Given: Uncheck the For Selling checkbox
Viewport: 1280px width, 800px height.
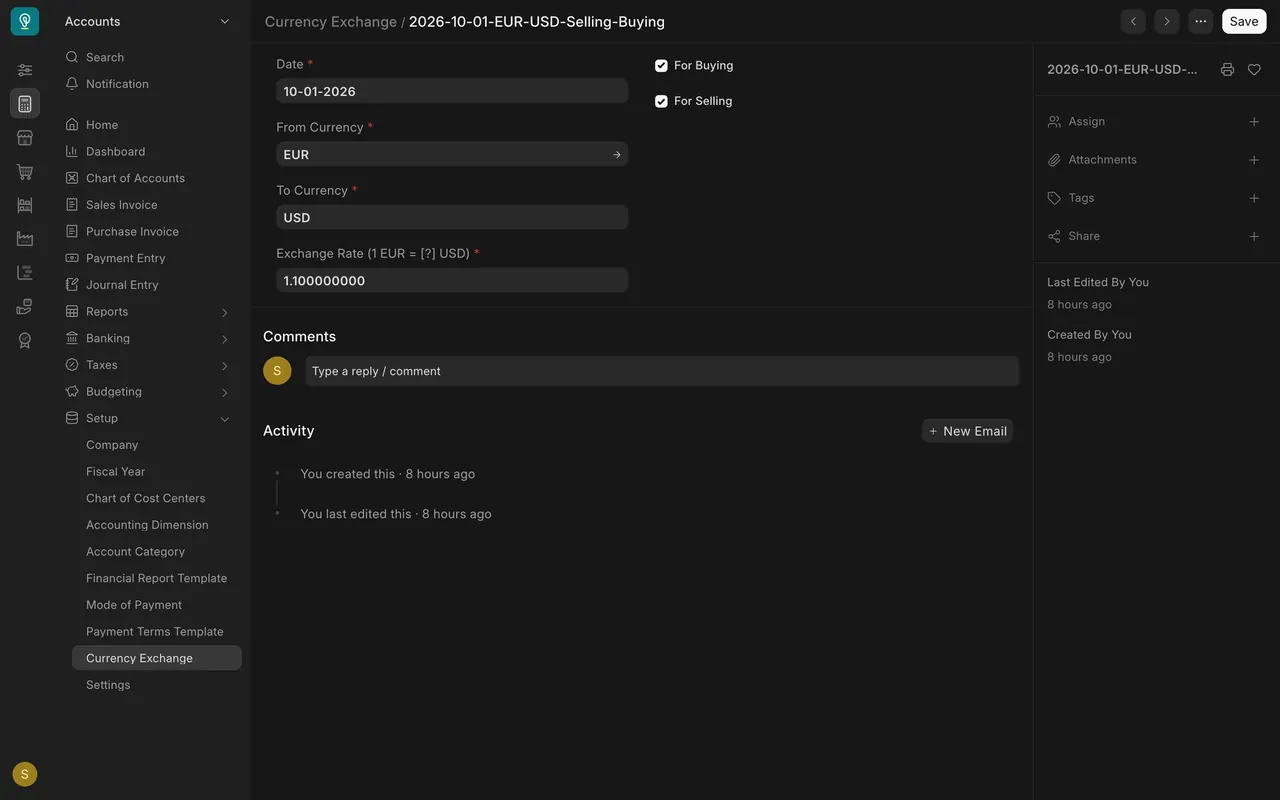Looking at the screenshot, I should click(x=661, y=102).
